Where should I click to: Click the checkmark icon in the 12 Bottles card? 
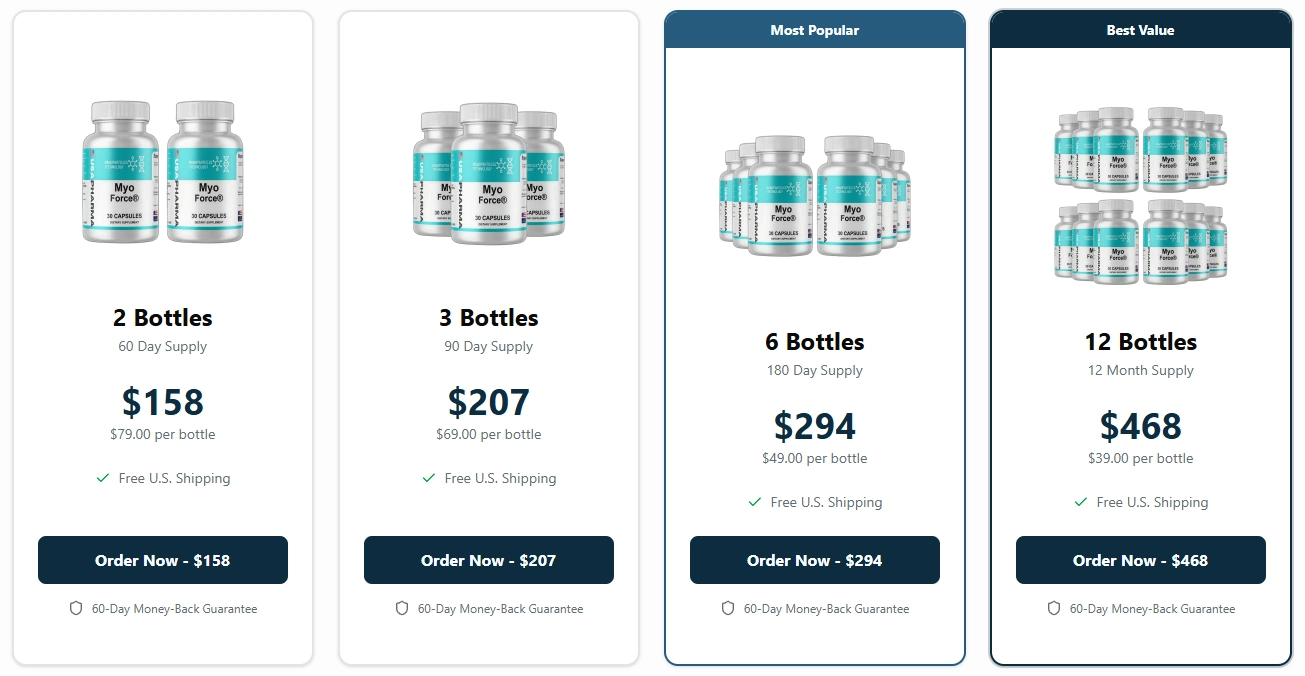pyautogui.click(x=1080, y=502)
